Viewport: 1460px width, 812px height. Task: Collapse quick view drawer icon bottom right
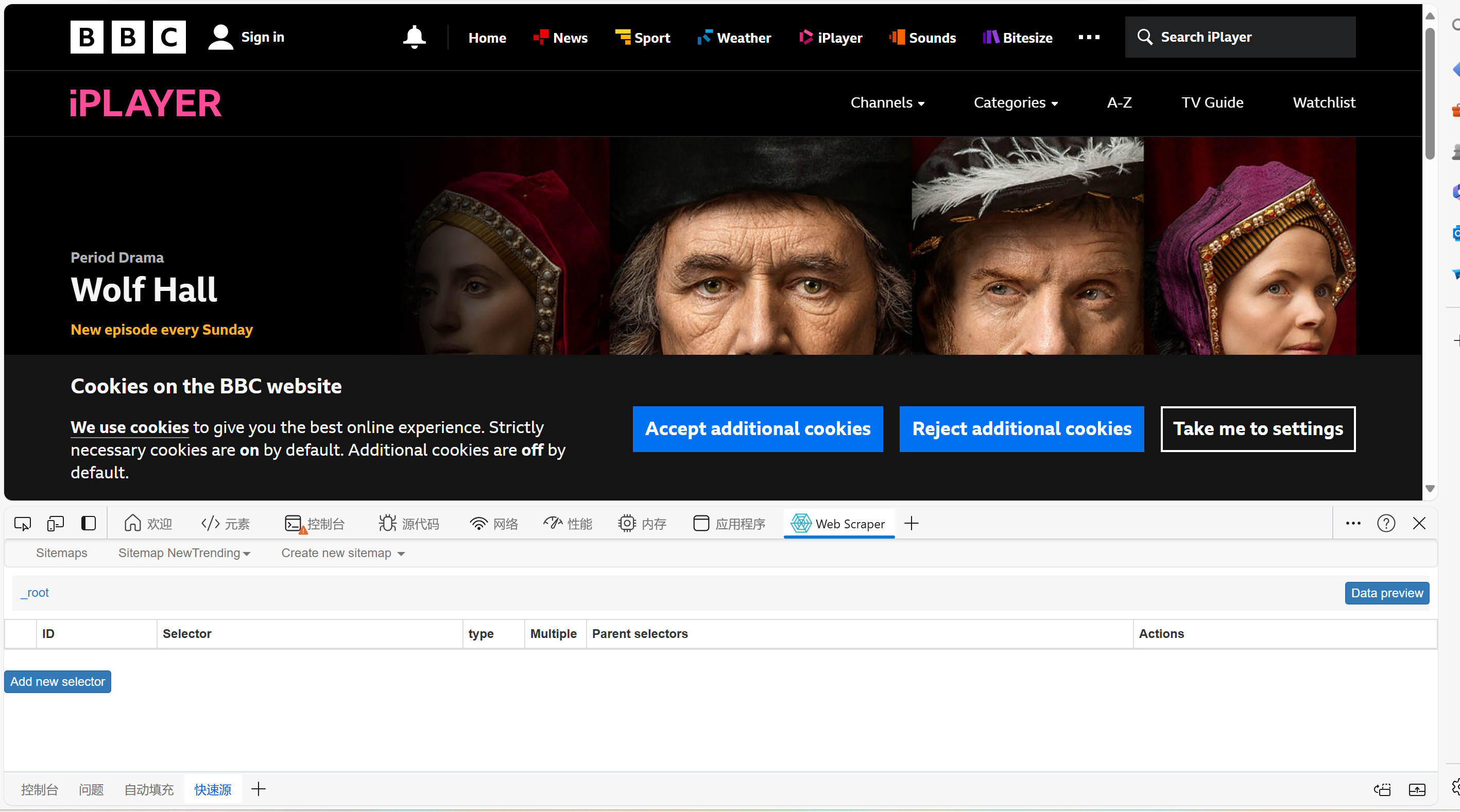click(1416, 789)
